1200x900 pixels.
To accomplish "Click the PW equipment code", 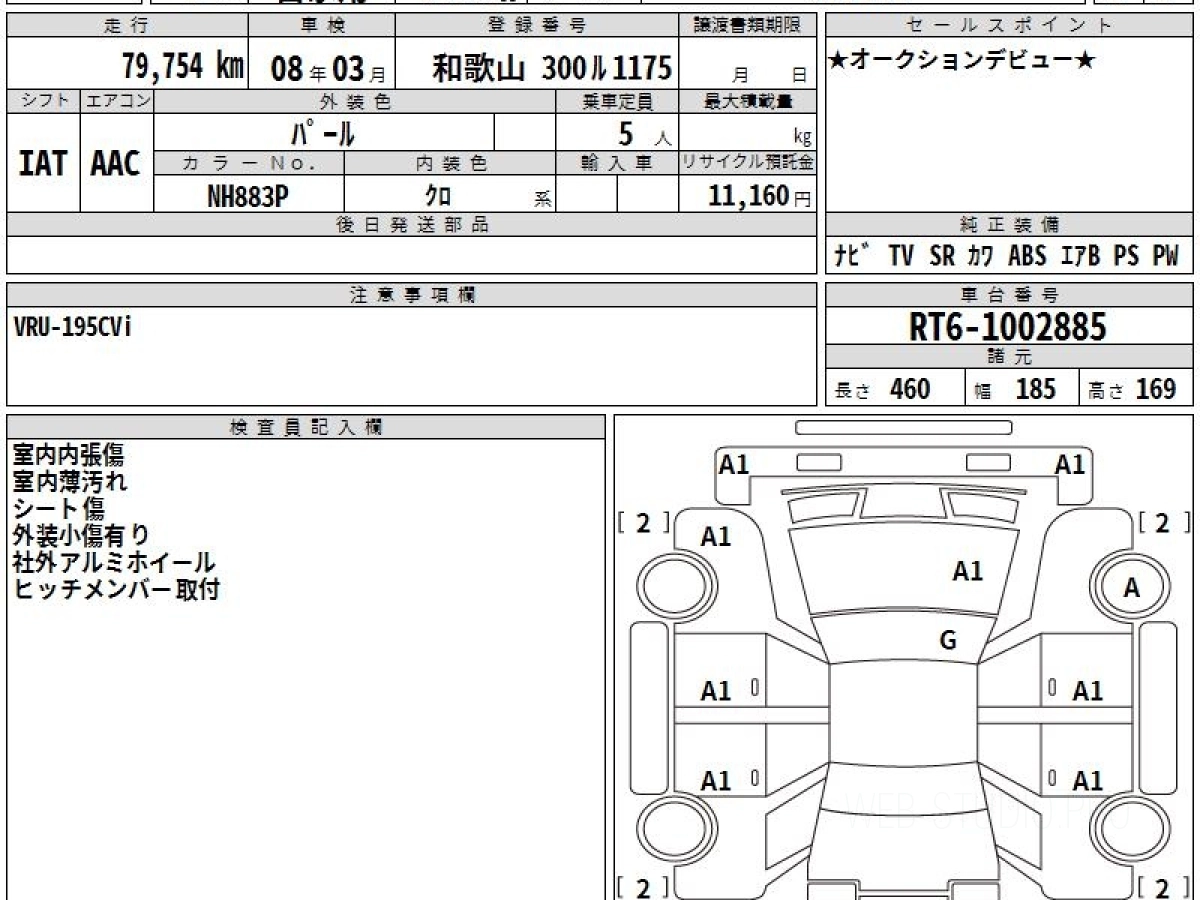I will pos(1166,256).
